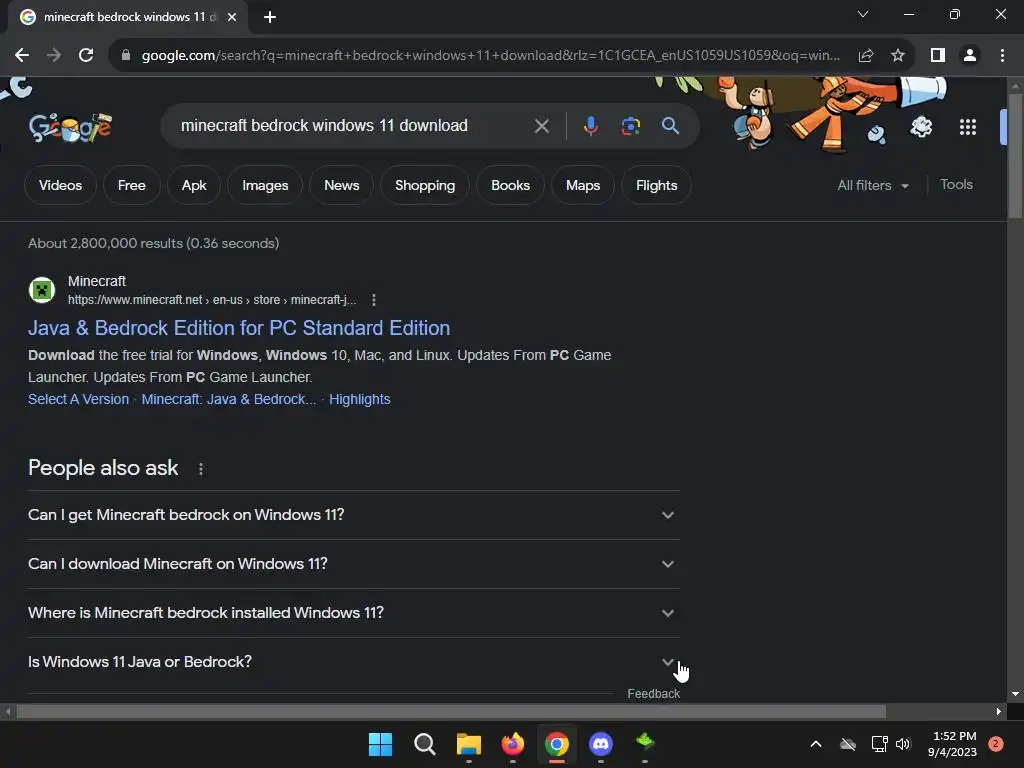
Task: Open Windows taskbar search
Action: 424,744
